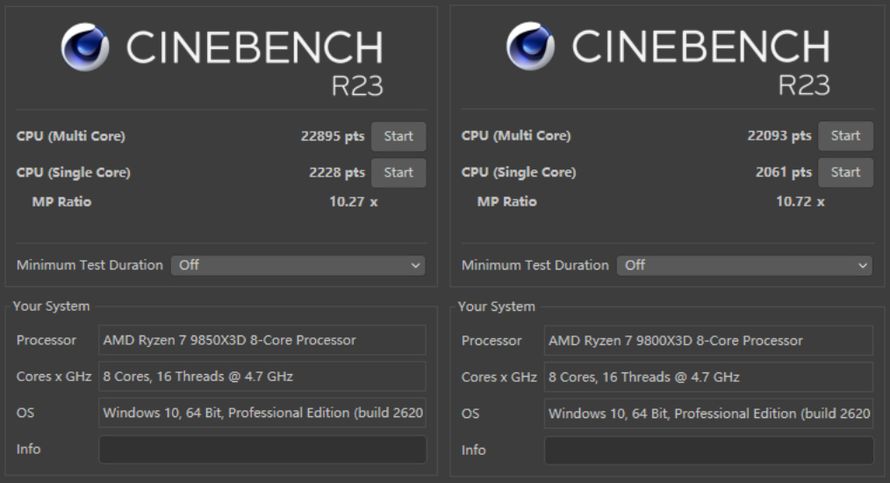Select the left panel's Cores x GHz field
This screenshot has width=890, height=483.
pyautogui.click(x=262, y=377)
